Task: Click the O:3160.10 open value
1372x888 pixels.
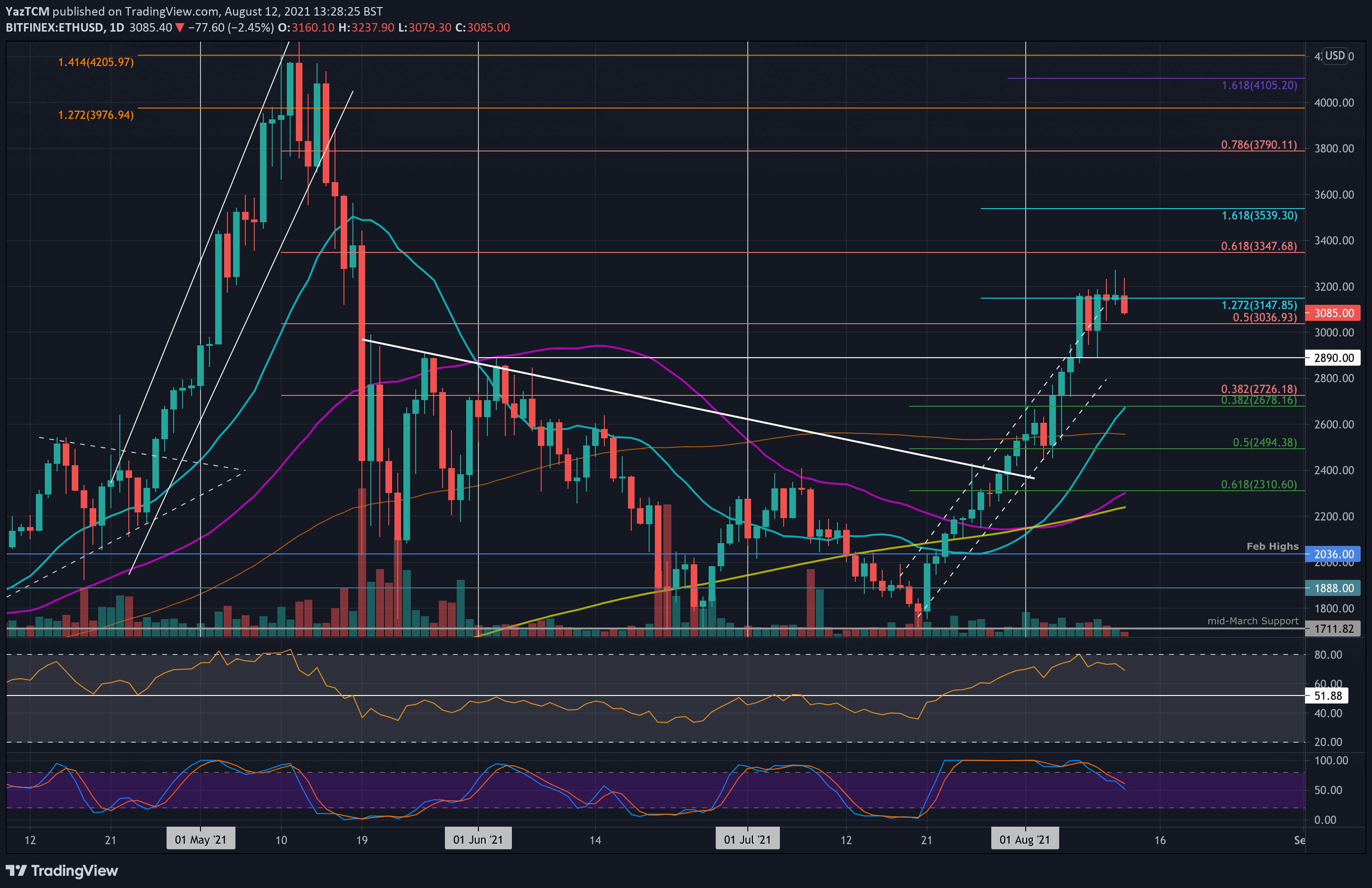Action: tap(306, 28)
